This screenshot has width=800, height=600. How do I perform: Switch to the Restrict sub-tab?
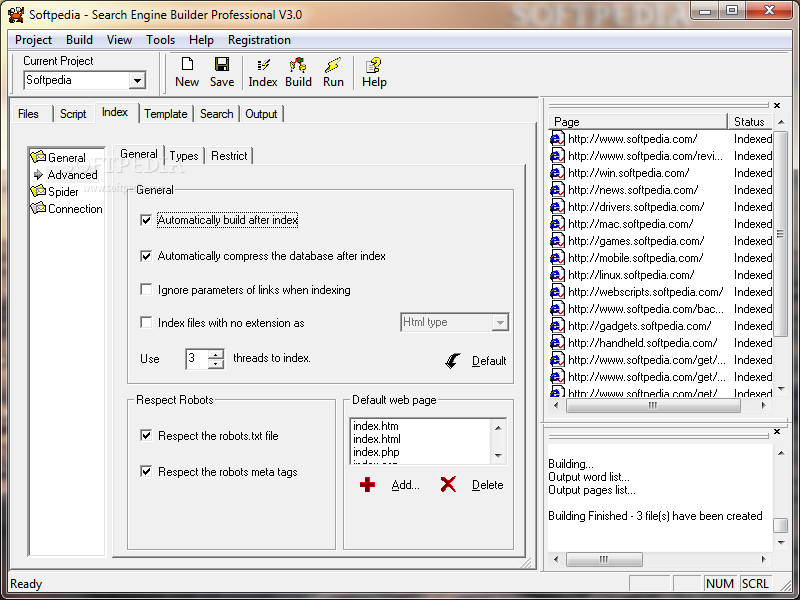click(229, 156)
